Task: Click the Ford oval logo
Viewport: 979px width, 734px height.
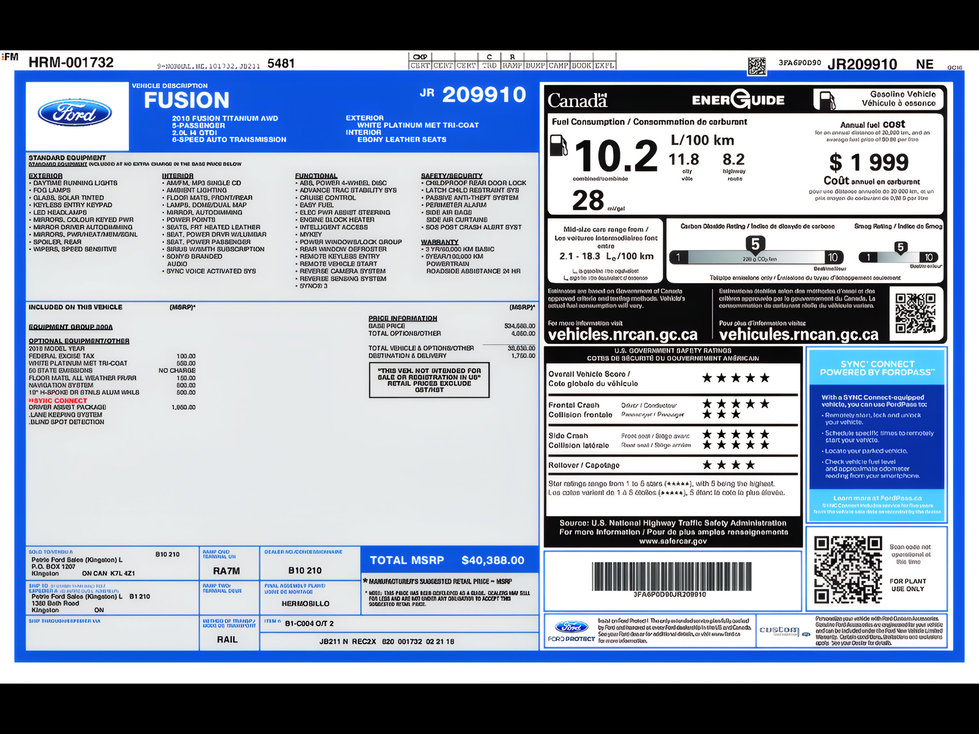Action: [x=75, y=113]
